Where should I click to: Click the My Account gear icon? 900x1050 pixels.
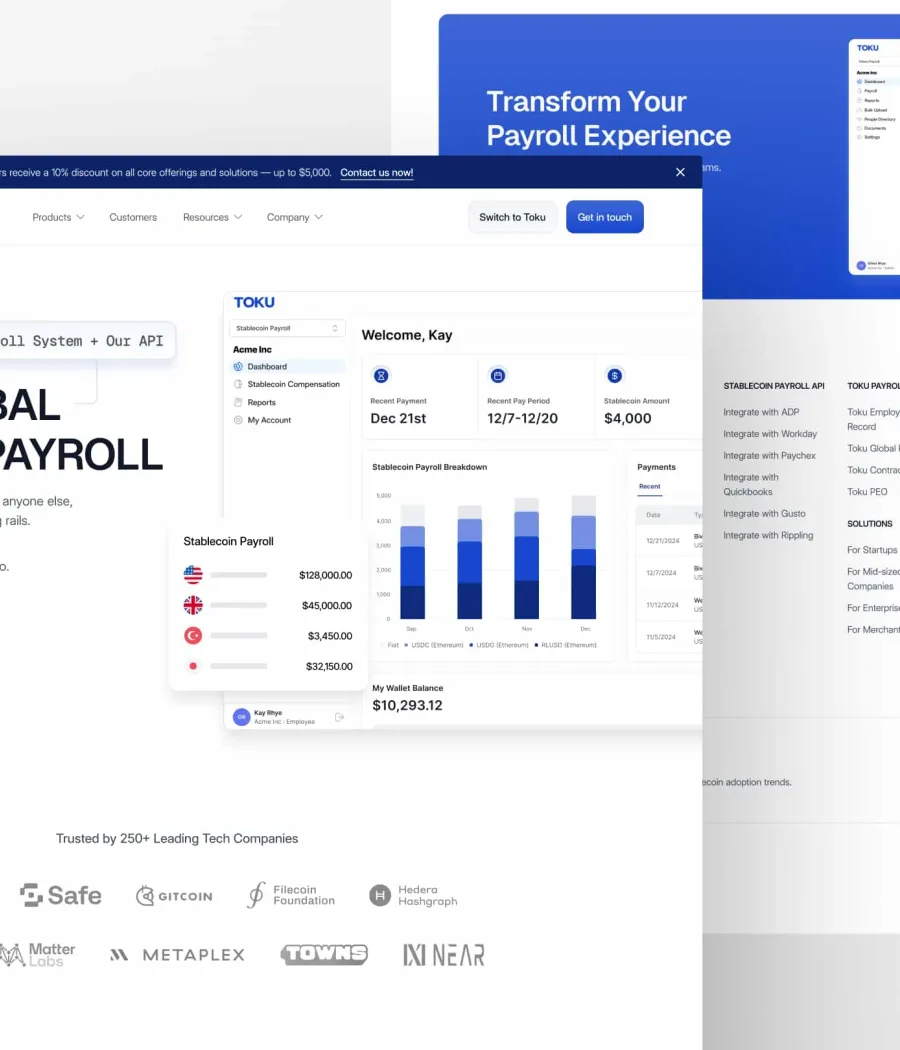pos(238,420)
